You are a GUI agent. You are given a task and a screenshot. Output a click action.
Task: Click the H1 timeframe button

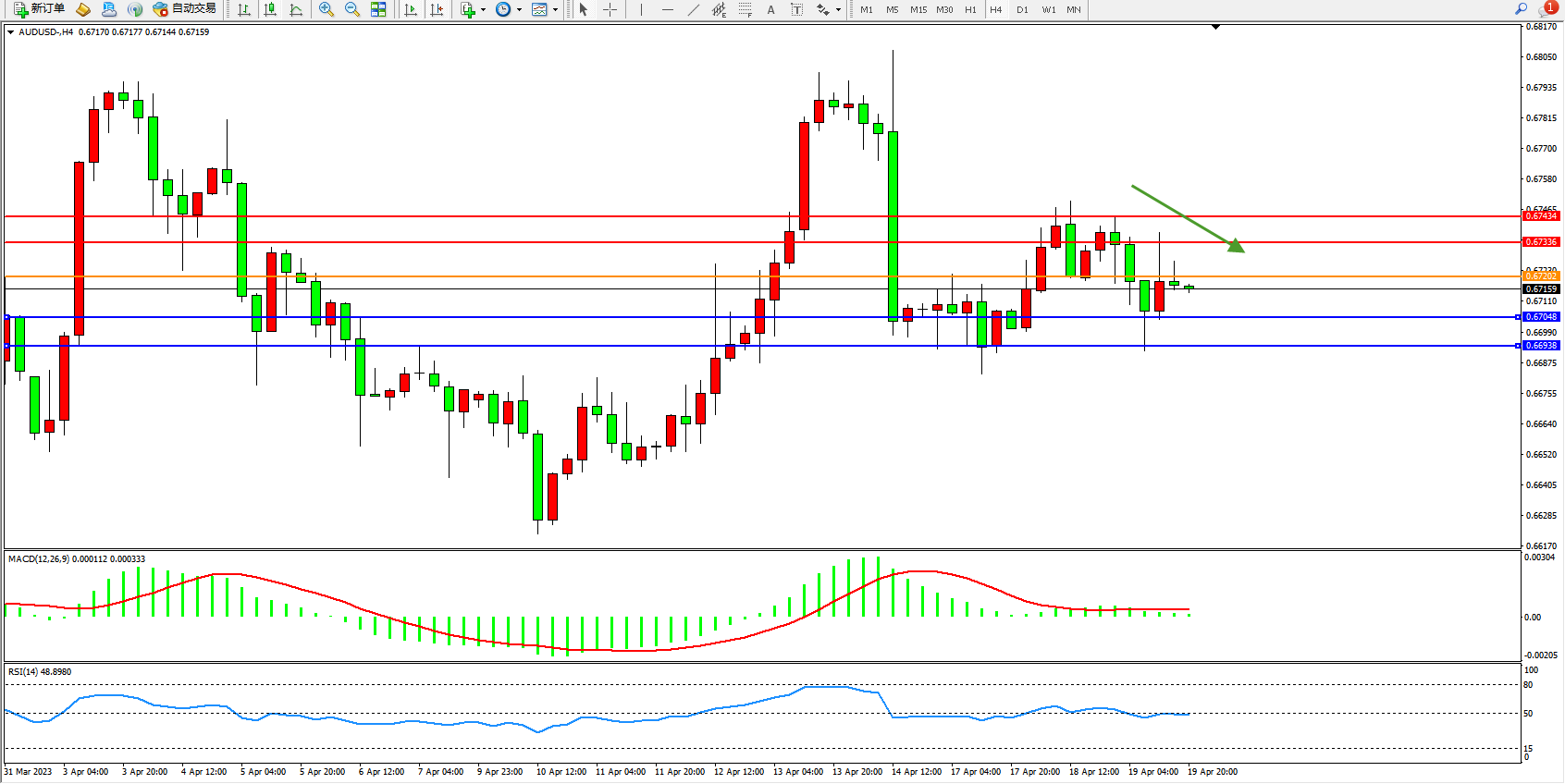tap(970, 9)
